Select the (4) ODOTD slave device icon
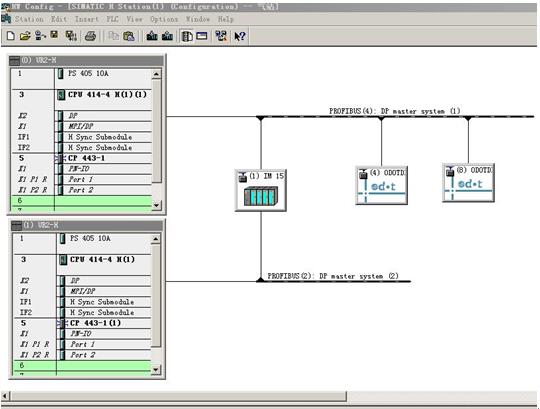Screen dimensions: 540x409 pos(381,185)
